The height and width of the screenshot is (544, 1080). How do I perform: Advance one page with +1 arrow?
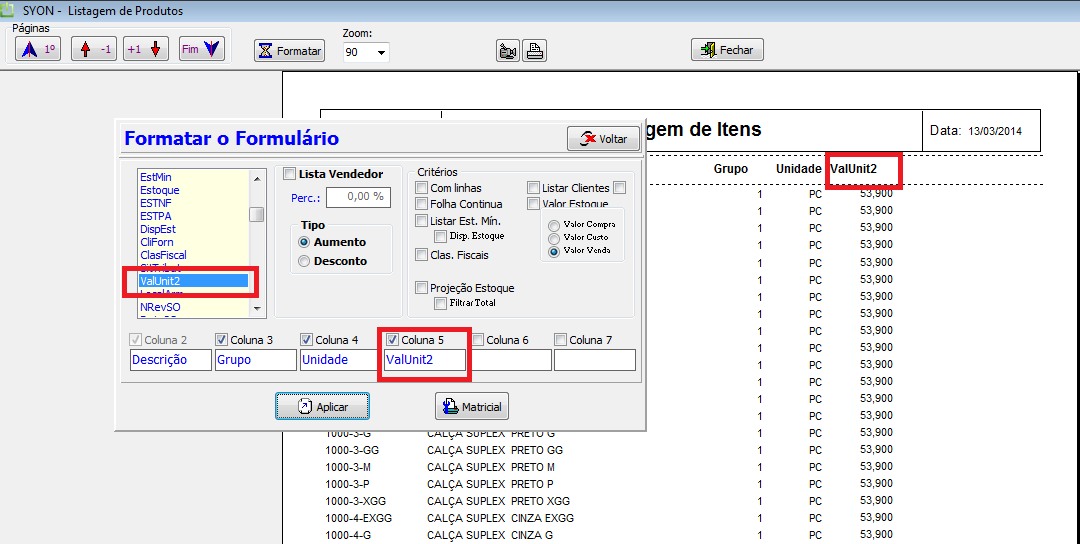point(146,49)
